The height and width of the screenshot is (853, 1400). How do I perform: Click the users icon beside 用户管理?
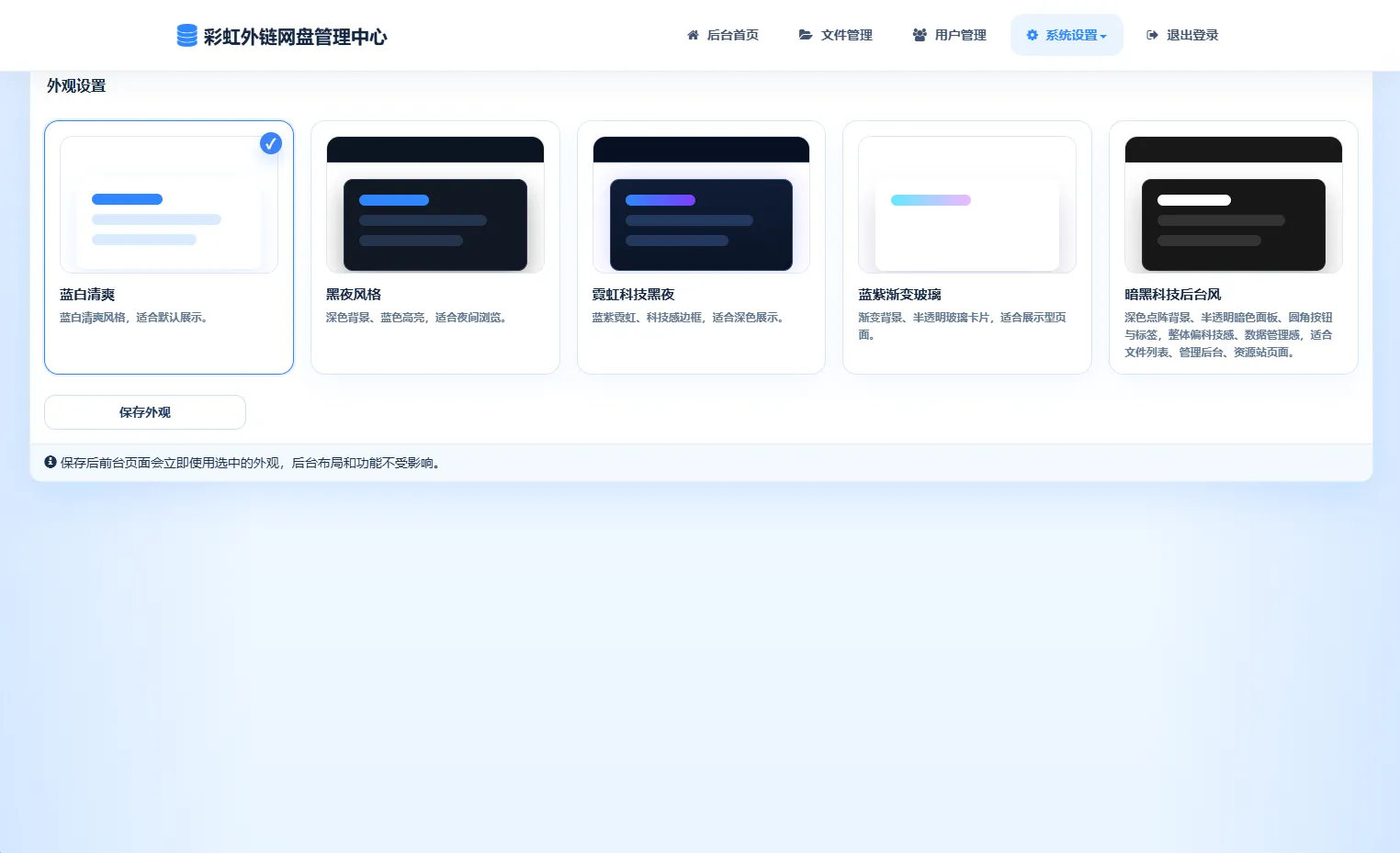click(920, 35)
